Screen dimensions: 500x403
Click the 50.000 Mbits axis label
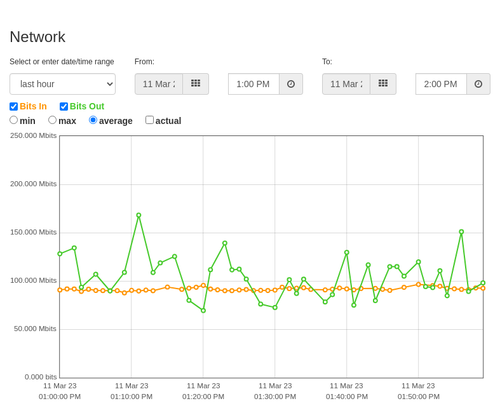pos(35,329)
